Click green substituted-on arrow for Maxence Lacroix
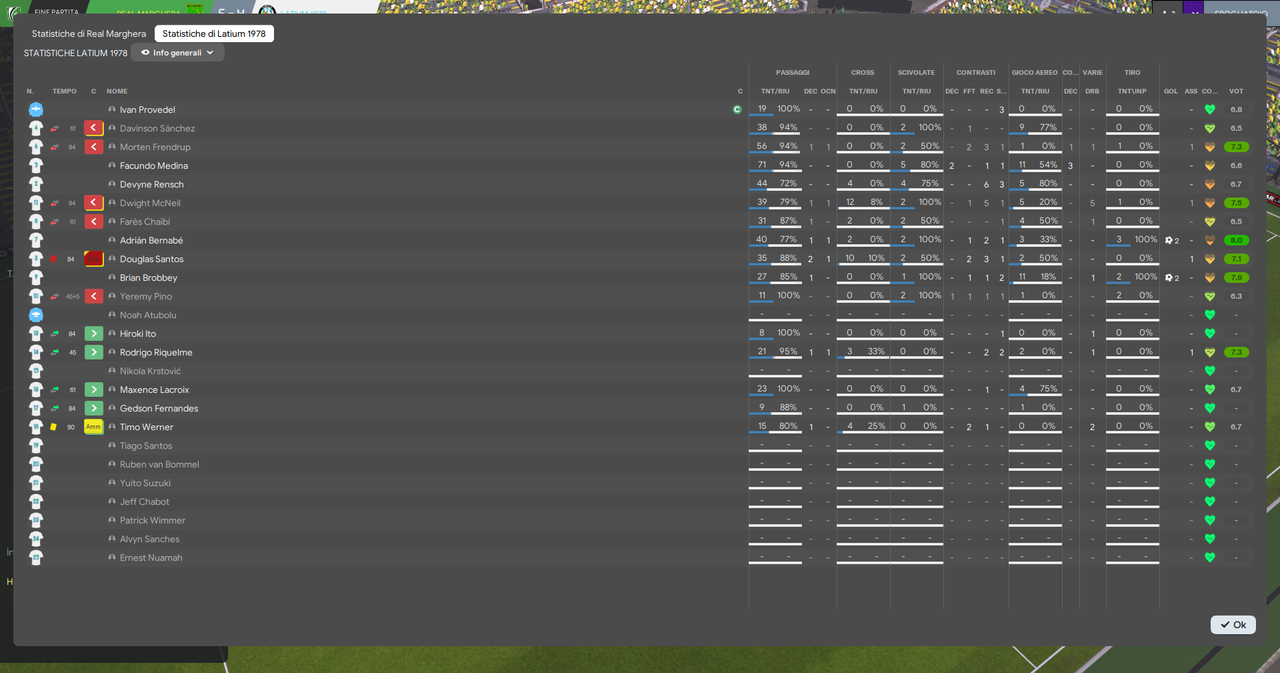The height and width of the screenshot is (673, 1280). (93, 390)
